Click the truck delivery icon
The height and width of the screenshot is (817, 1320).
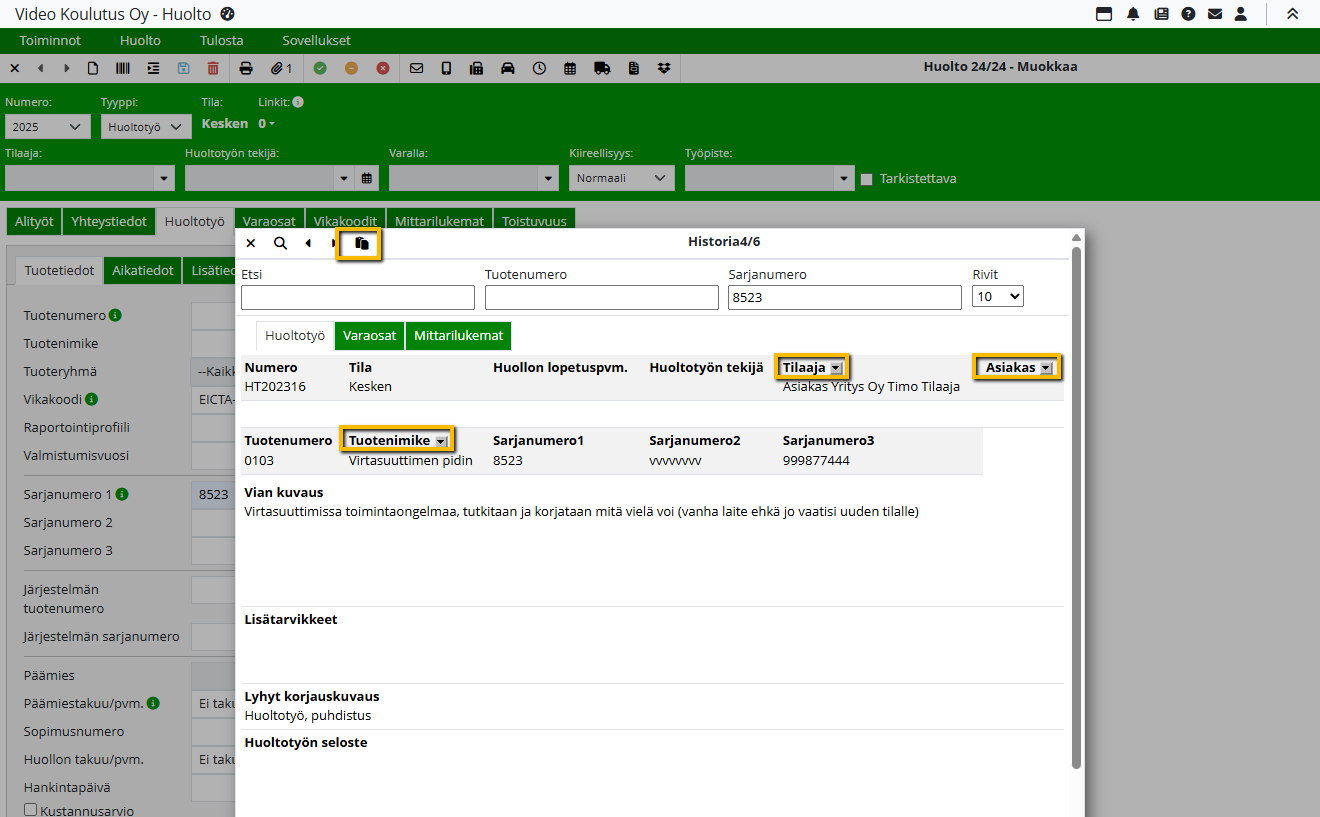(602, 68)
